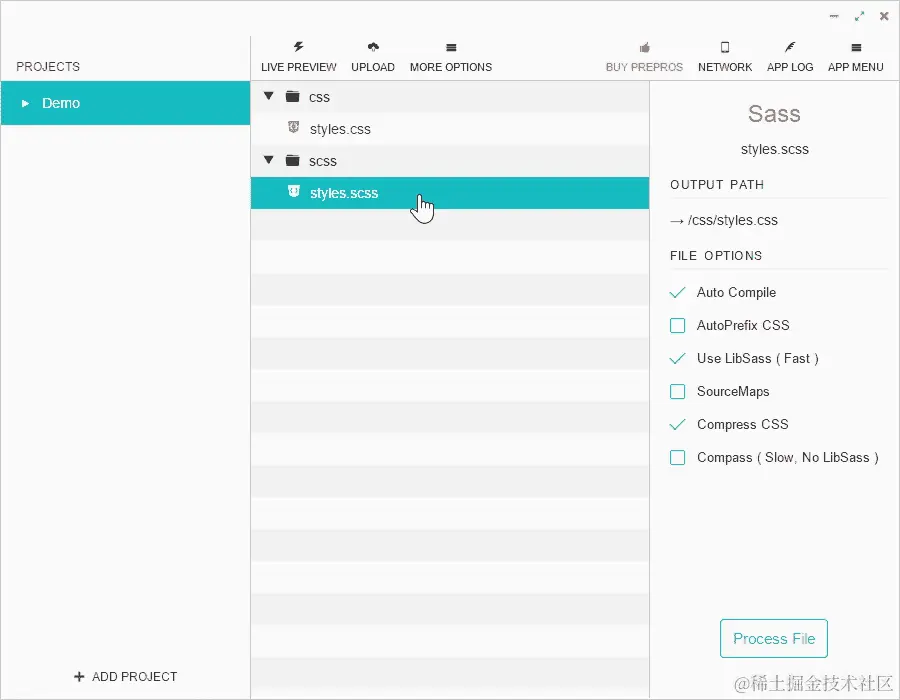This screenshot has width=900, height=700.
Task: Click the styles.scss file type icon
Action: pyautogui.click(x=293, y=192)
